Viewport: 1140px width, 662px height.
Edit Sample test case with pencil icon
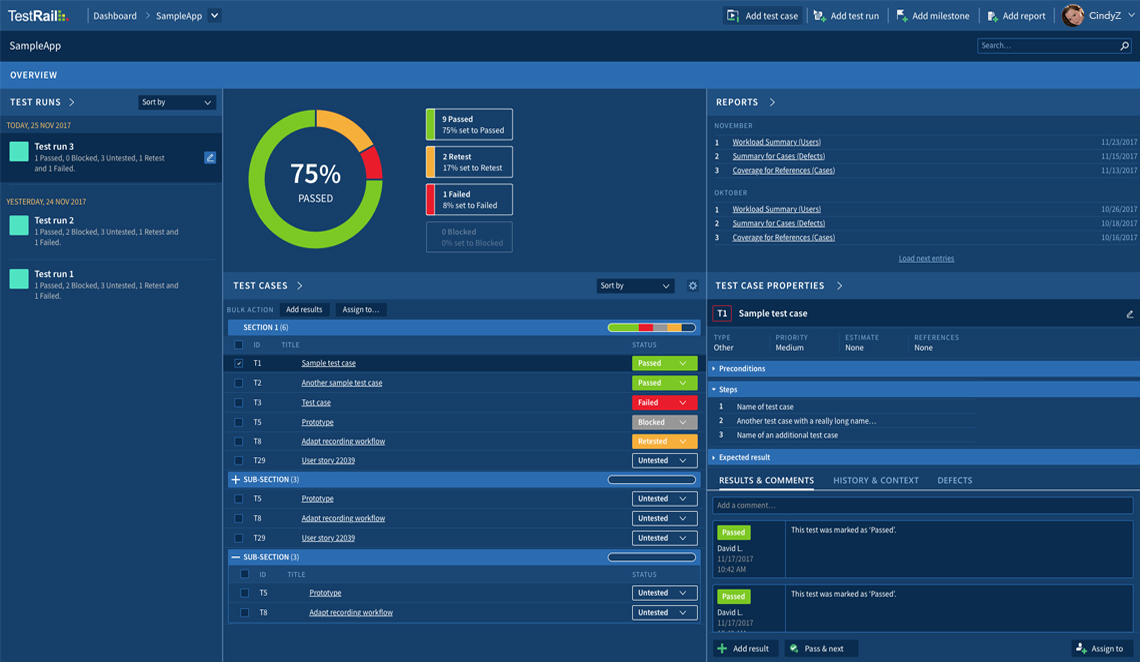point(1129,314)
